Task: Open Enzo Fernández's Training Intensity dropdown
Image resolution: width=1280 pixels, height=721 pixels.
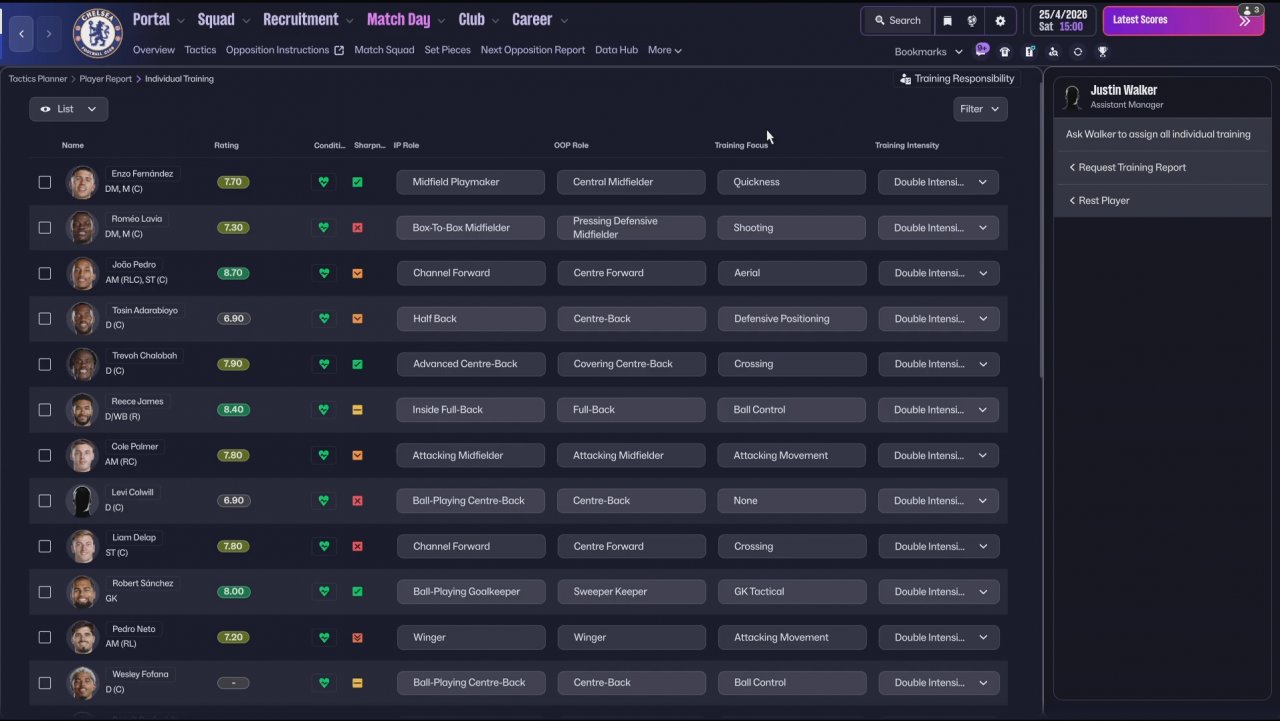Action: [x=938, y=182]
